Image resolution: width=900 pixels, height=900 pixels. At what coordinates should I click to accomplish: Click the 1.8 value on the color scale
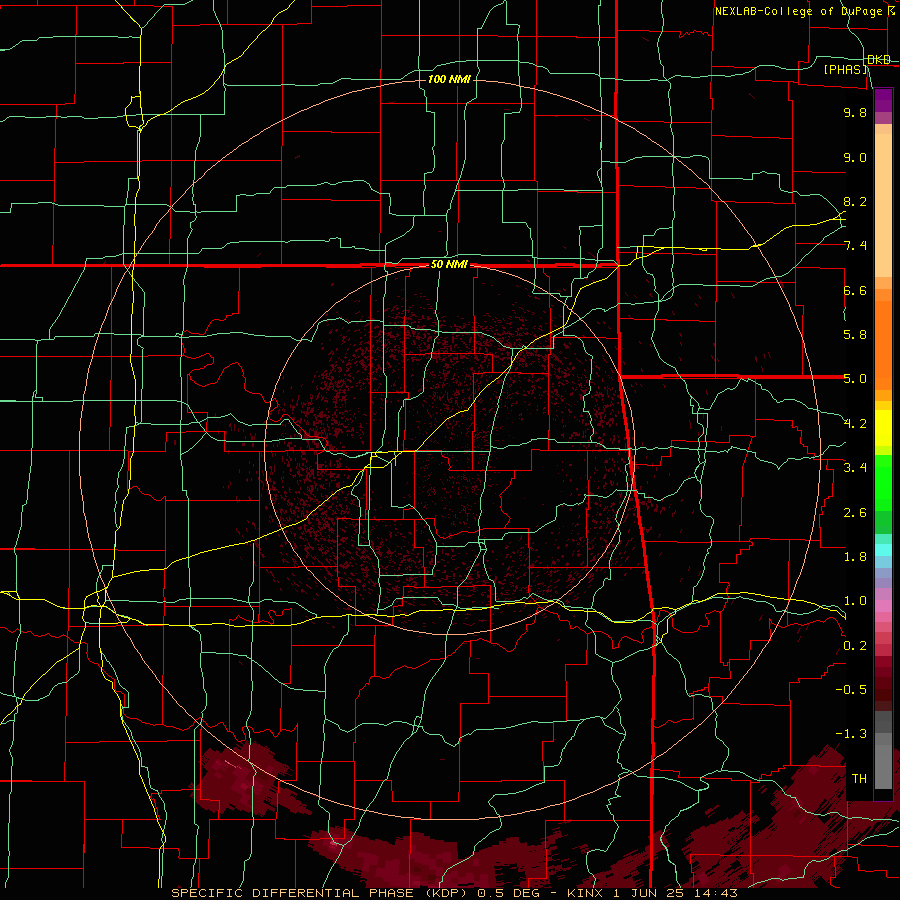pyautogui.click(x=855, y=557)
